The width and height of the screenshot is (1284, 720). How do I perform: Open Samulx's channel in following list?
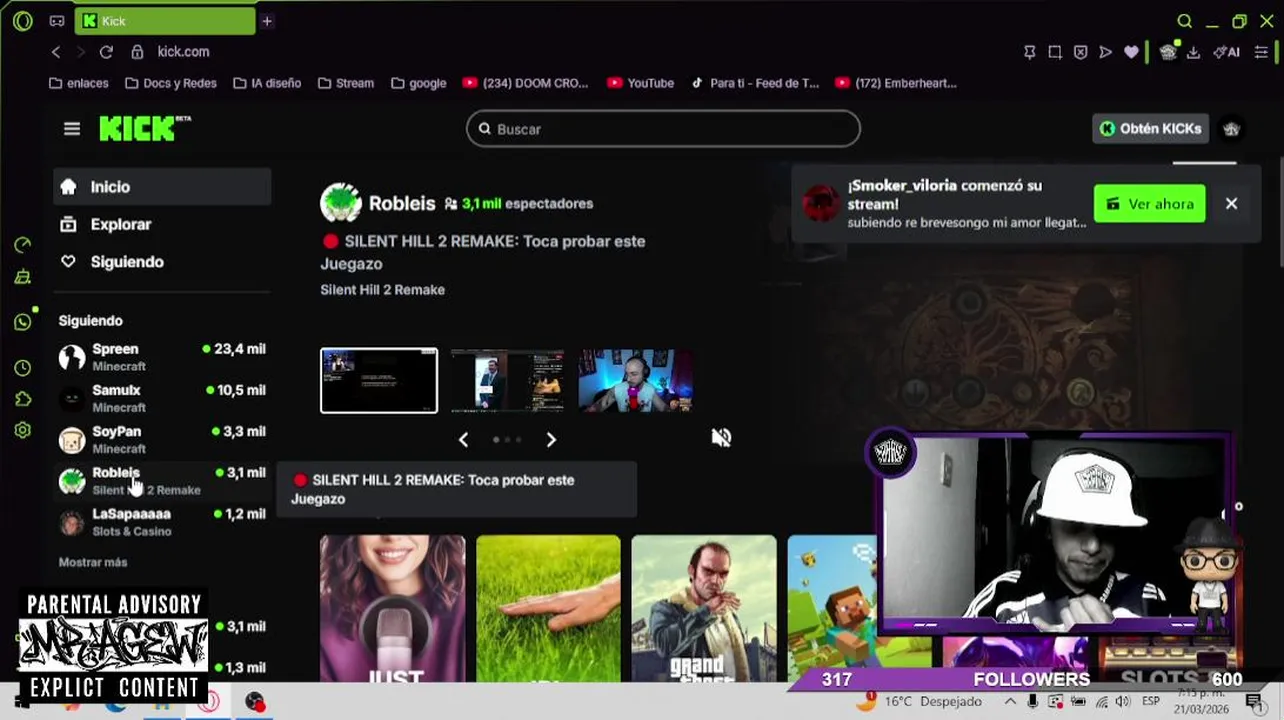point(162,398)
